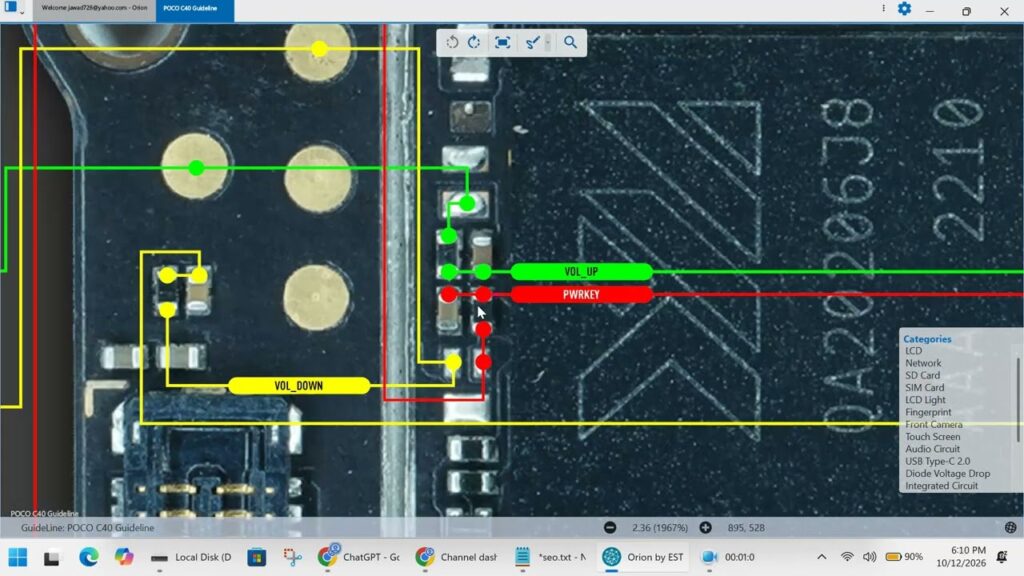This screenshot has height=576, width=1024.
Task: Zoom out with the minus button
Action: [610, 528]
